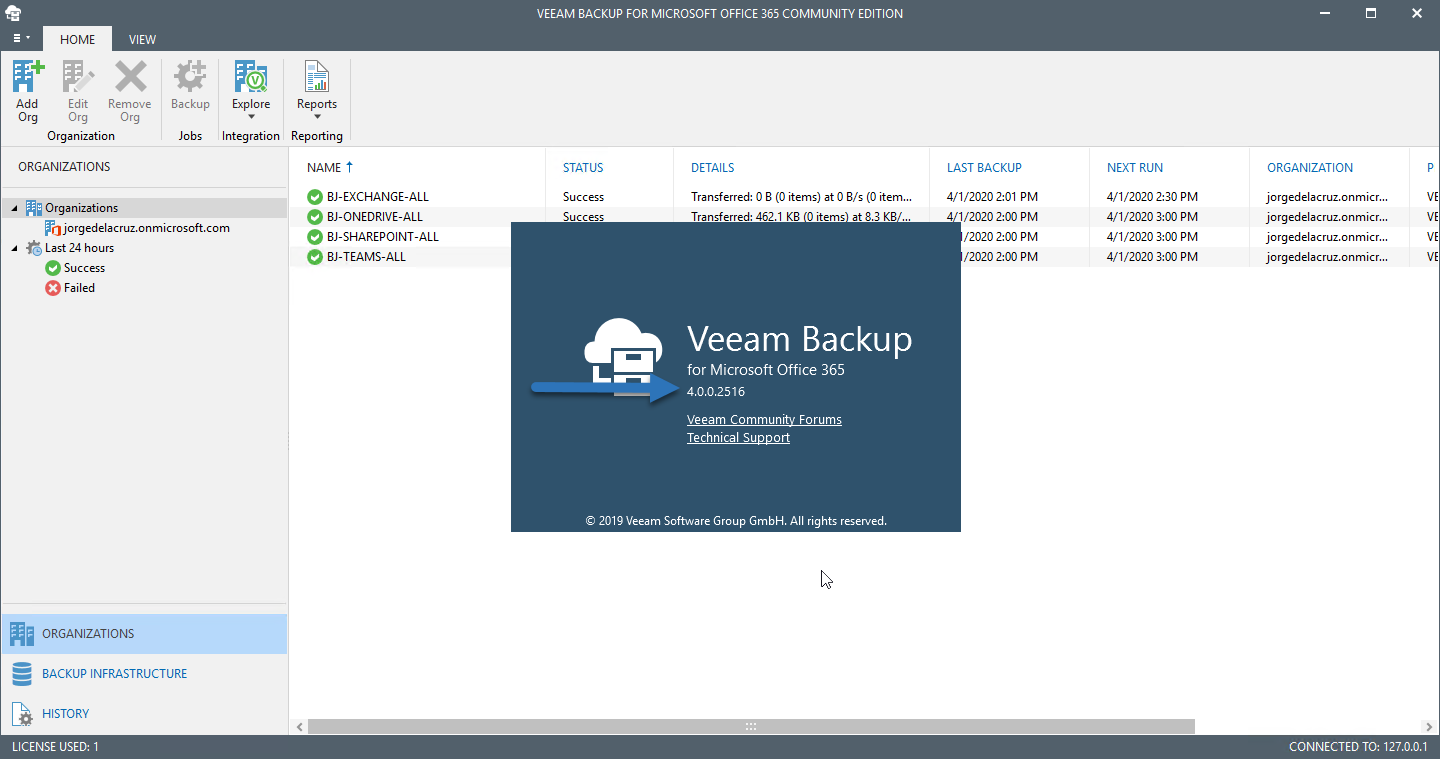This screenshot has height=759, width=1440.
Task: Click the STATUS column header
Action: 583,168
